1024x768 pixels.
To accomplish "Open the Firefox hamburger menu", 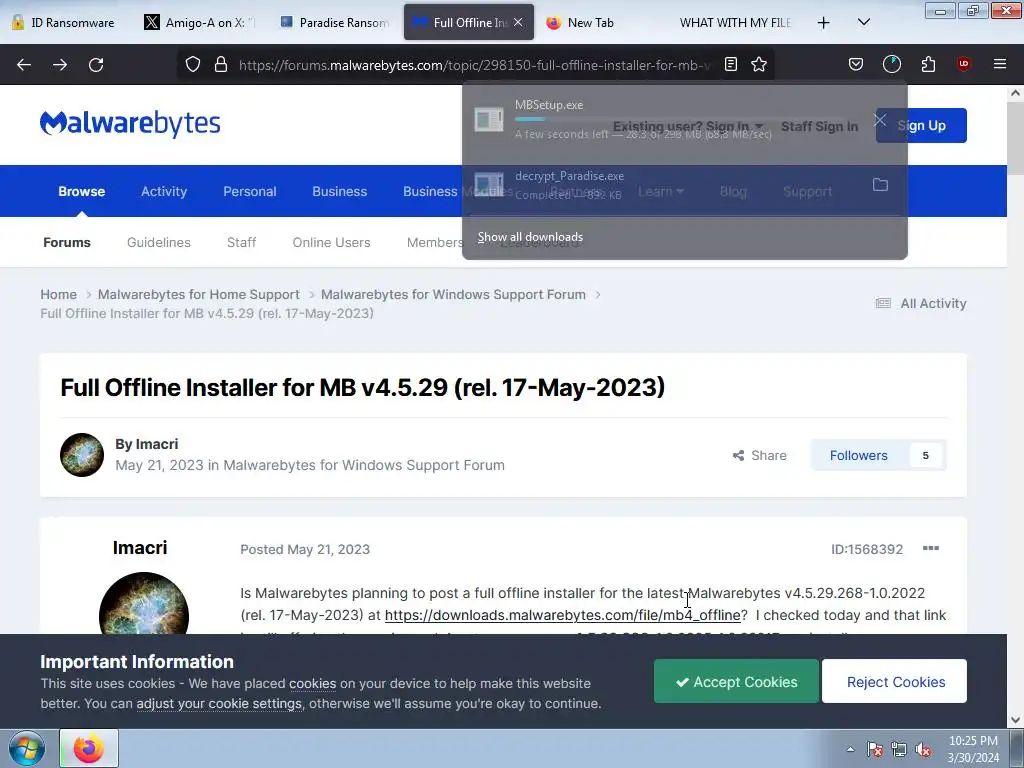I will pos(999,64).
